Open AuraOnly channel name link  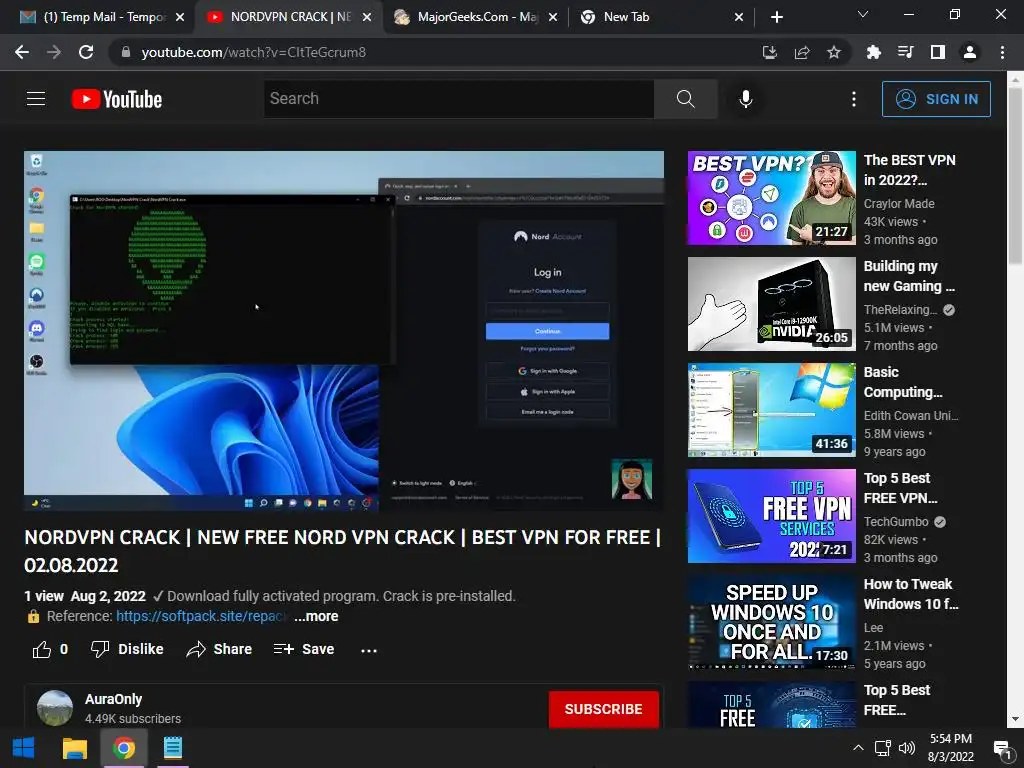114,699
